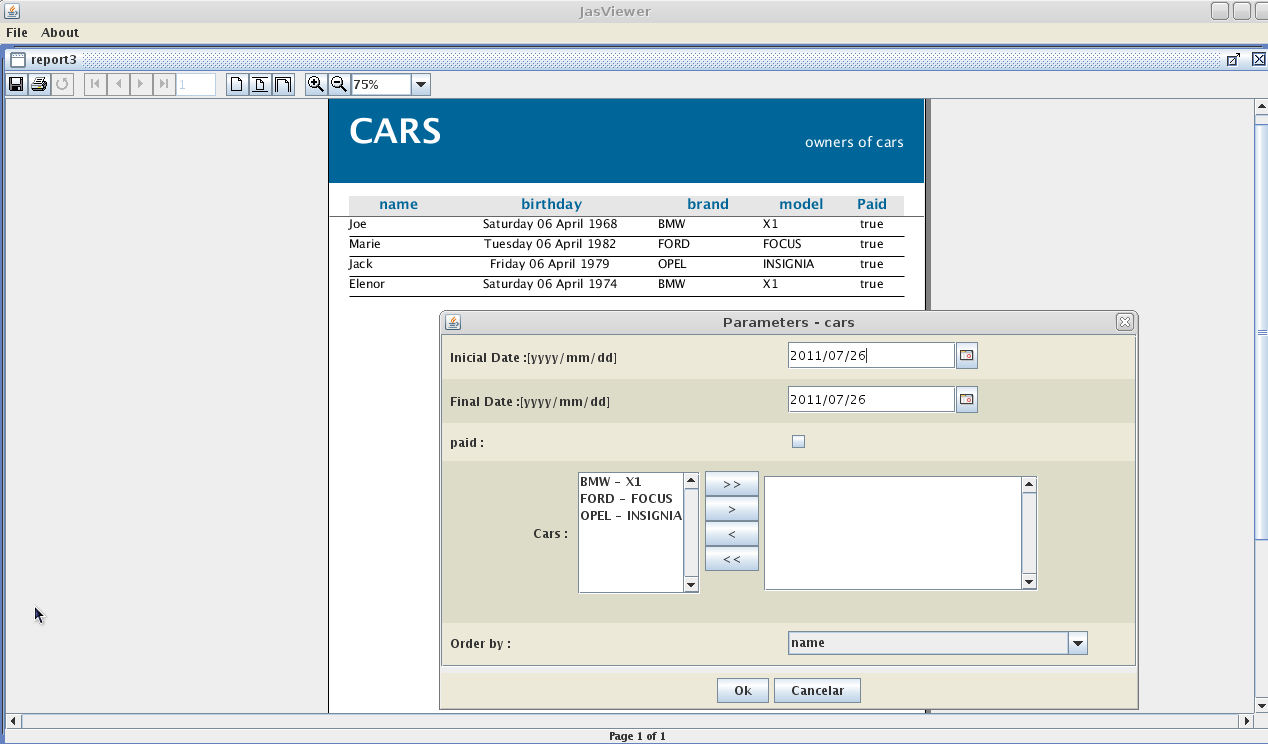
Task: Click the >> move all cars button
Action: 731,484
